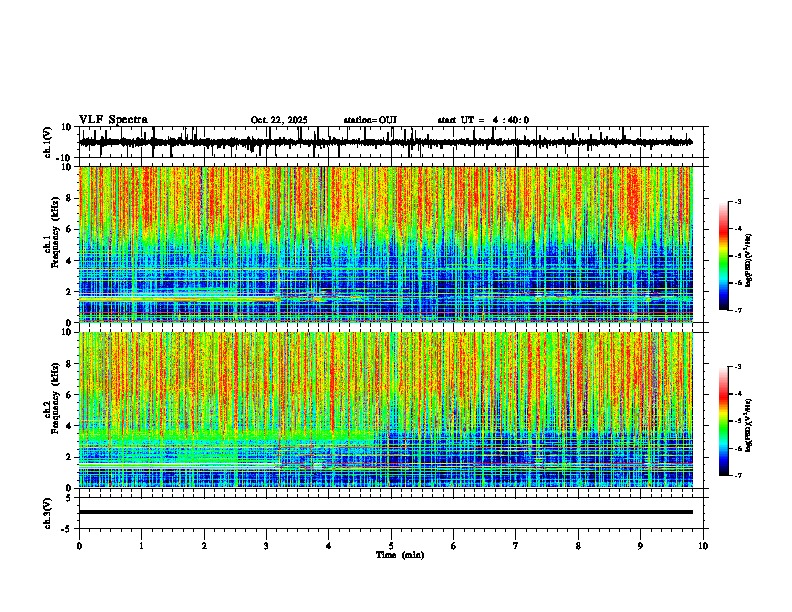The height and width of the screenshot is (612, 792).
Task: Click the "4" kHz tick of ch.1 spectrogram
Action: 70,261
